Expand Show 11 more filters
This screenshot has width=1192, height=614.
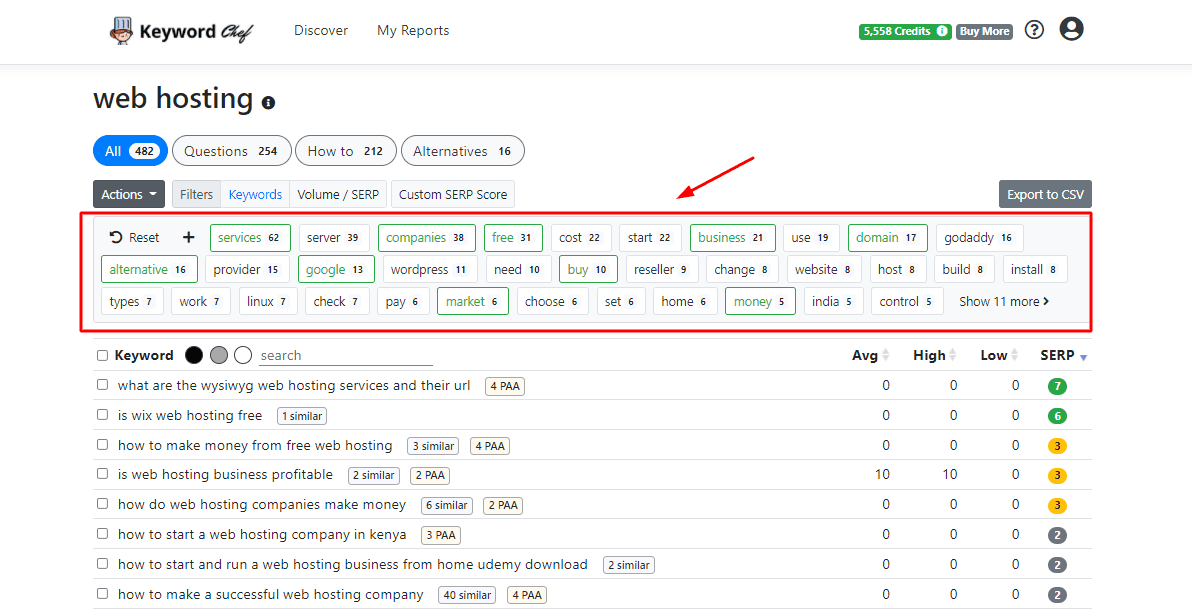pos(1004,301)
